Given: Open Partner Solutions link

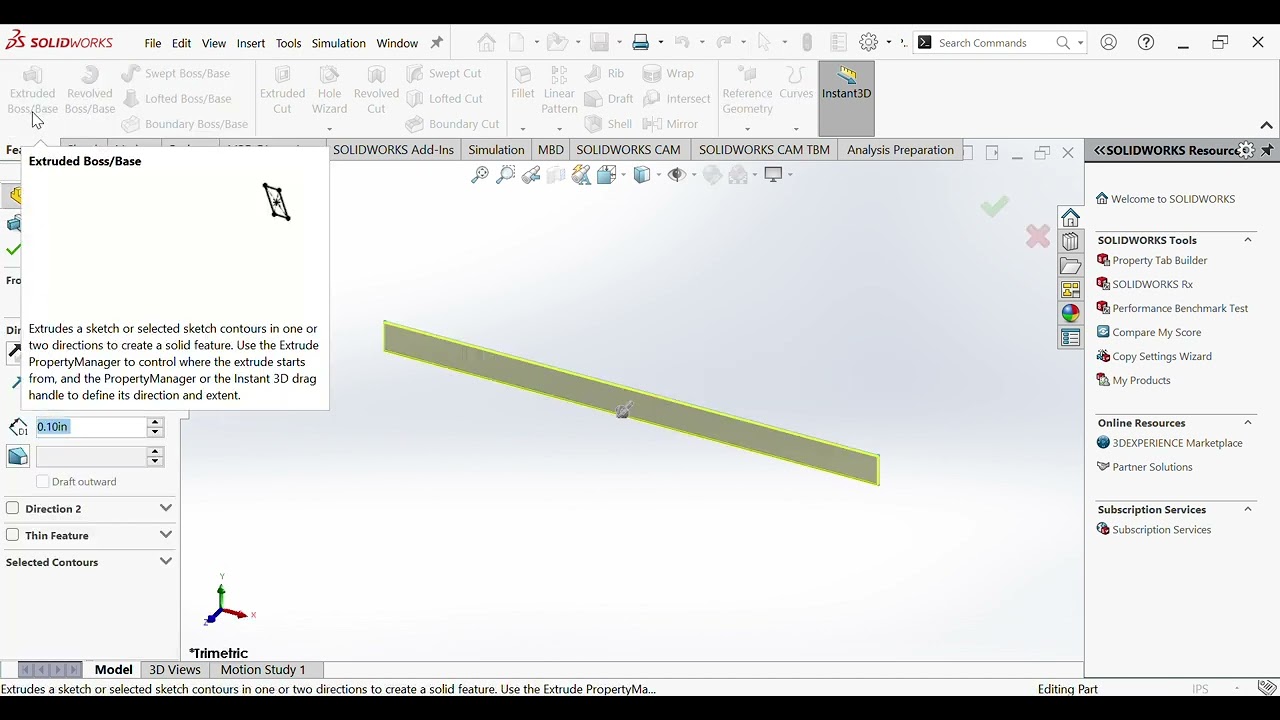Looking at the screenshot, I should 1152,467.
